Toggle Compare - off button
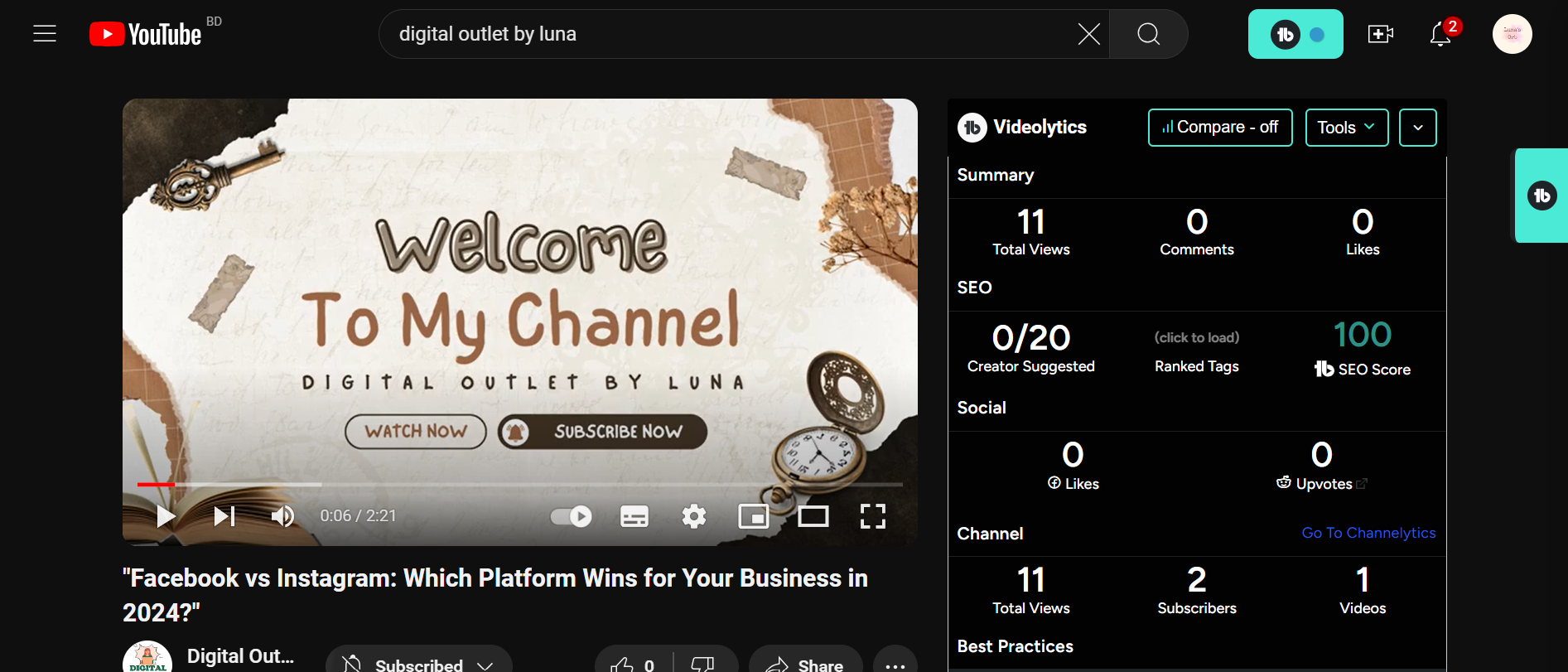Screen dimensions: 1568x672 click(x=1220, y=128)
